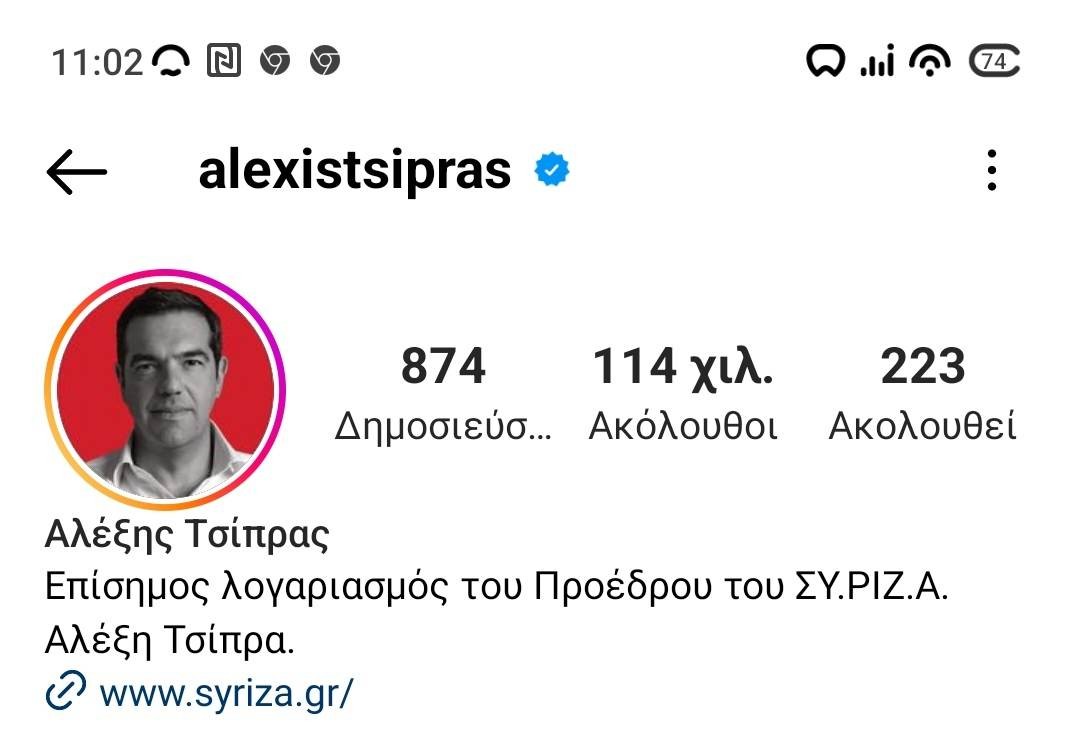Tap the link chain icon
1080x741 pixels.
tap(65, 690)
